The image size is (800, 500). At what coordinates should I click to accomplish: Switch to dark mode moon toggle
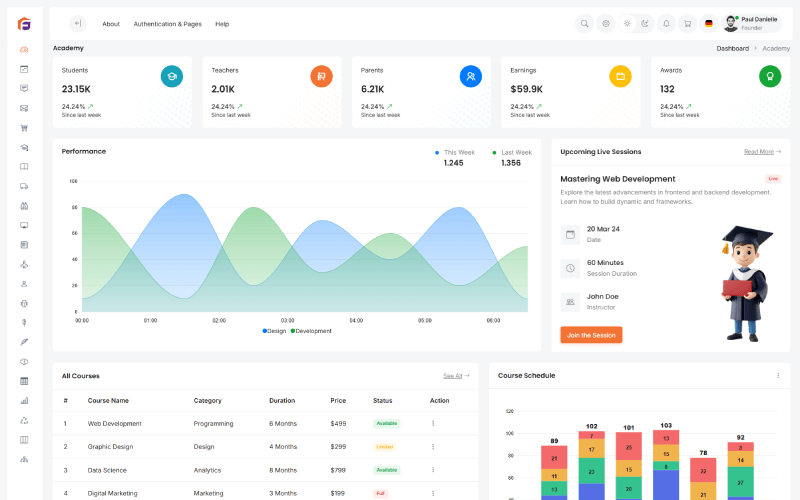tap(646, 23)
